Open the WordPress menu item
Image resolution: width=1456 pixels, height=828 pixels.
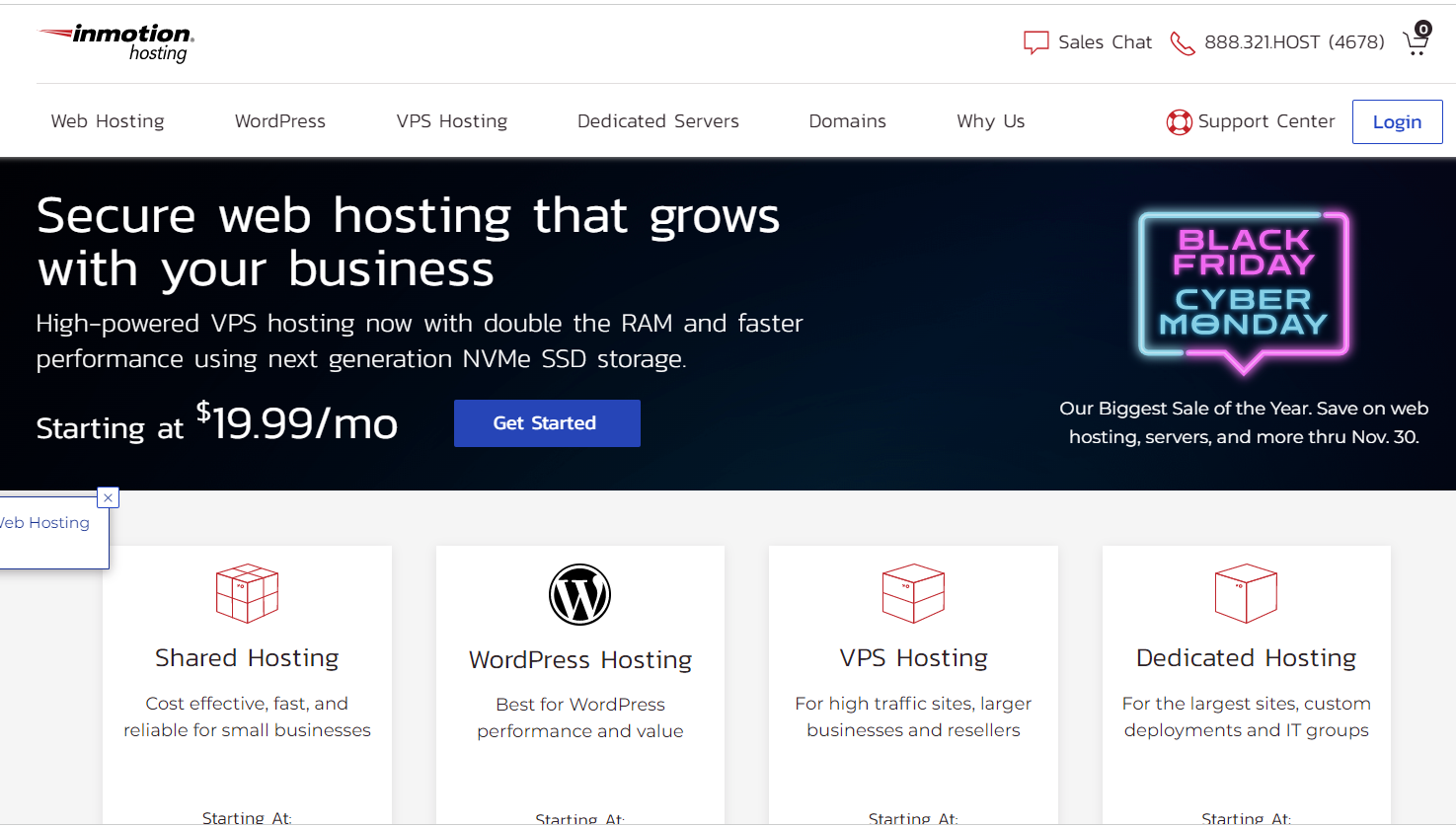click(280, 121)
